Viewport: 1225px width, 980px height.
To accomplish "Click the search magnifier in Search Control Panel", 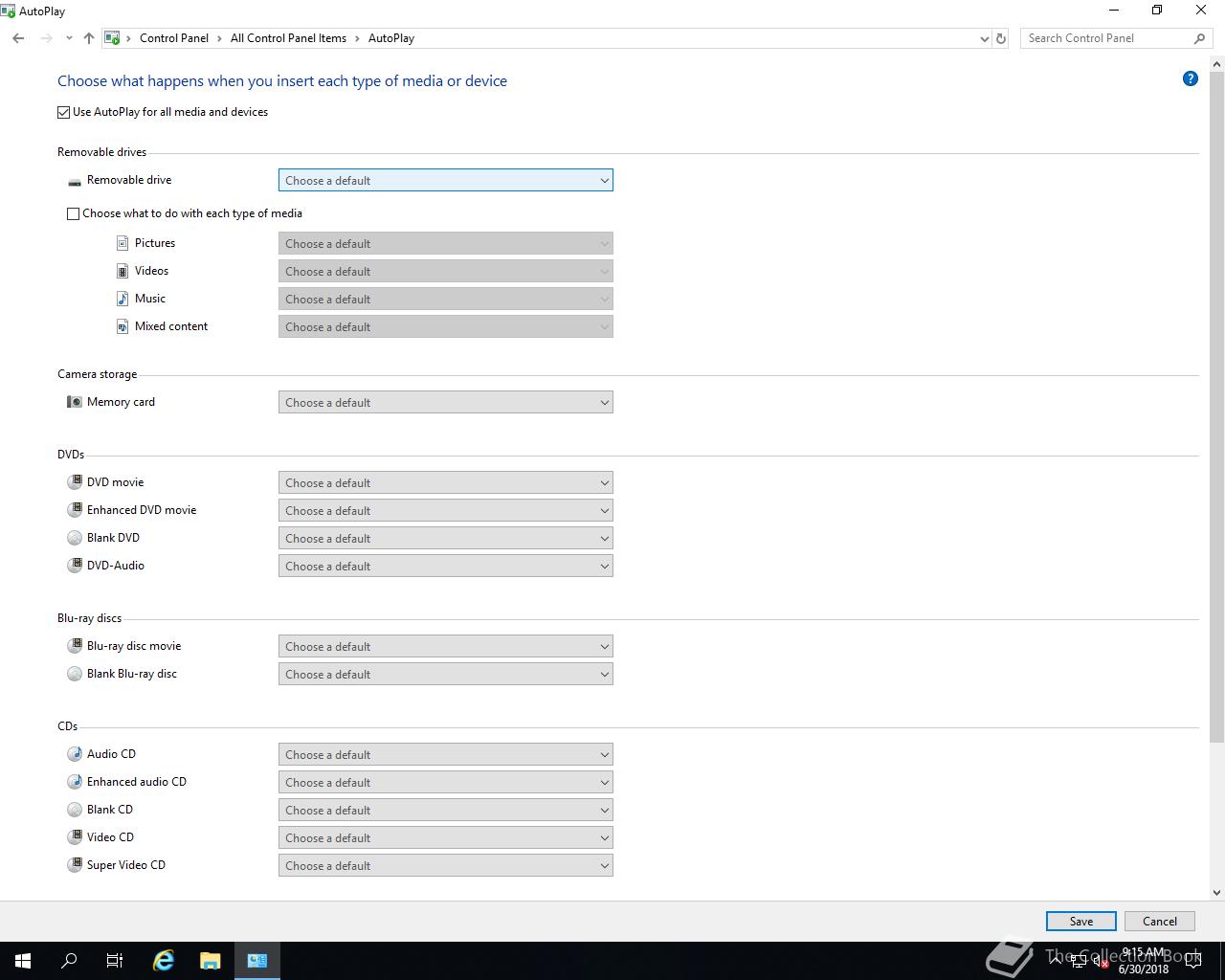I will (1199, 38).
